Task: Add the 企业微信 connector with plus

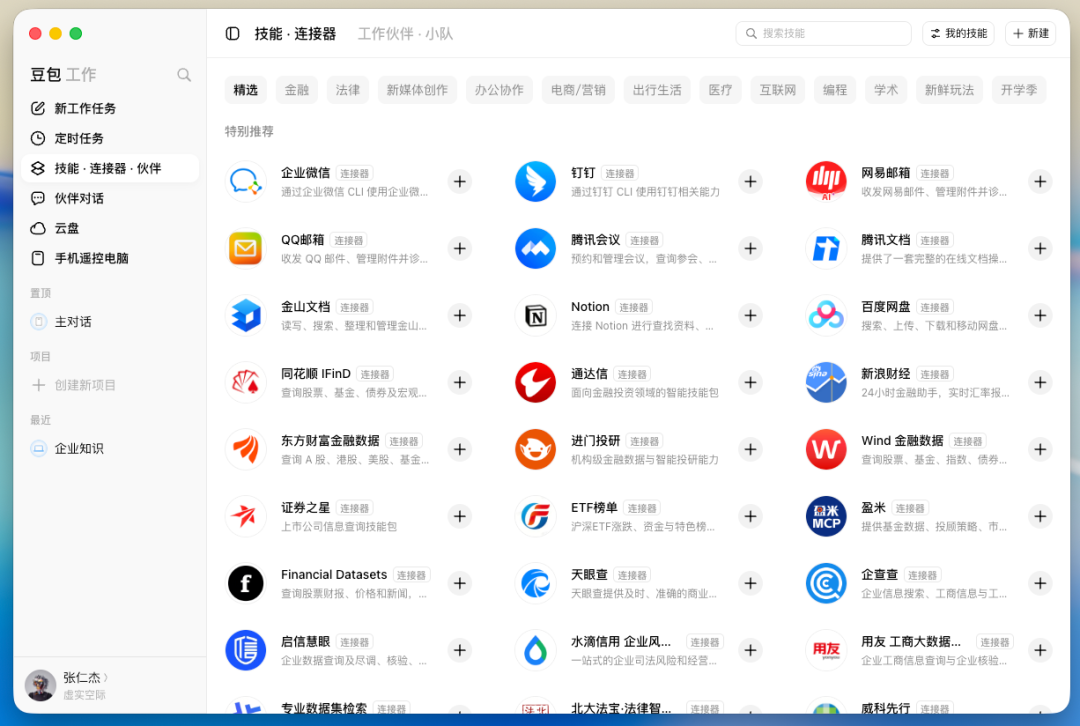Action: [x=459, y=182]
